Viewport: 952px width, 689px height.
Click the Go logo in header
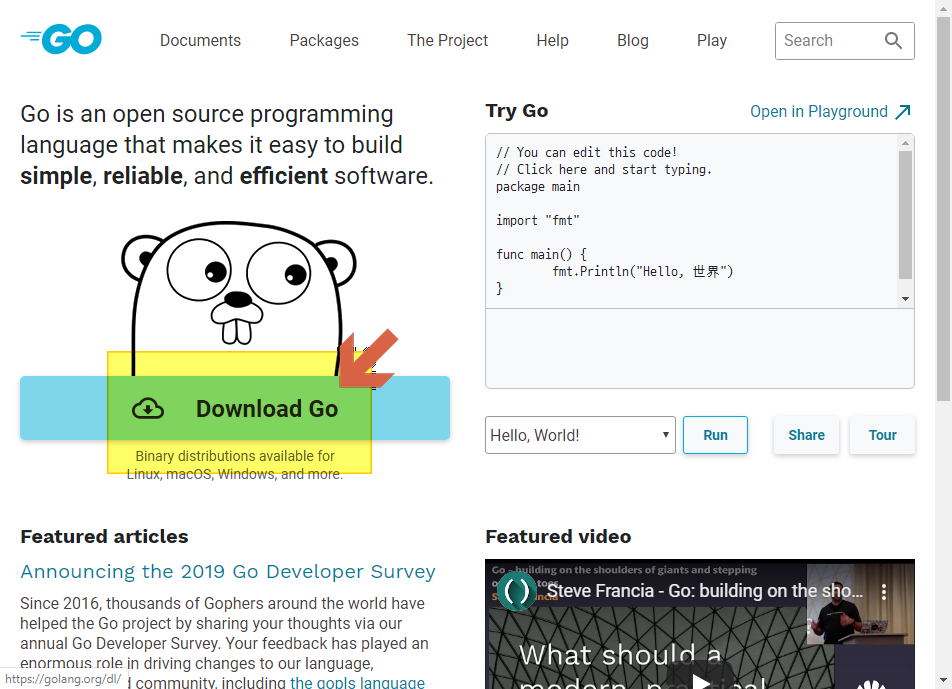[x=61, y=39]
